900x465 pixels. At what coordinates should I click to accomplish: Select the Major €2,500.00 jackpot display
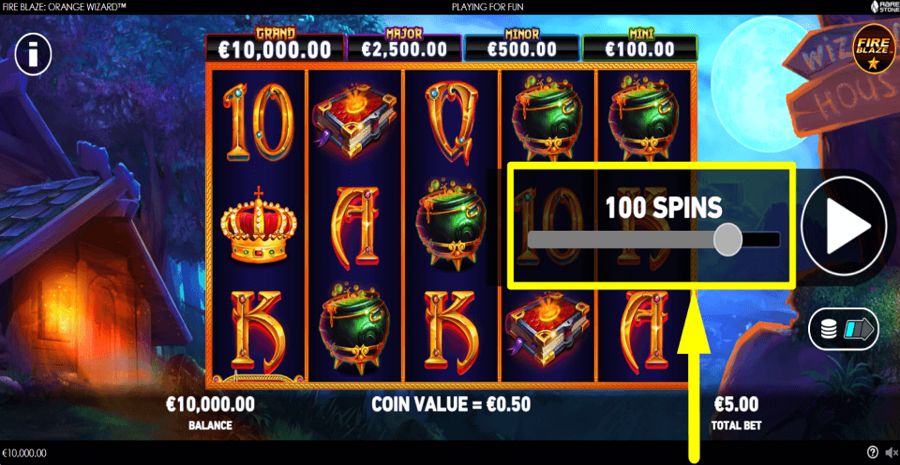(x=404, y=46)
